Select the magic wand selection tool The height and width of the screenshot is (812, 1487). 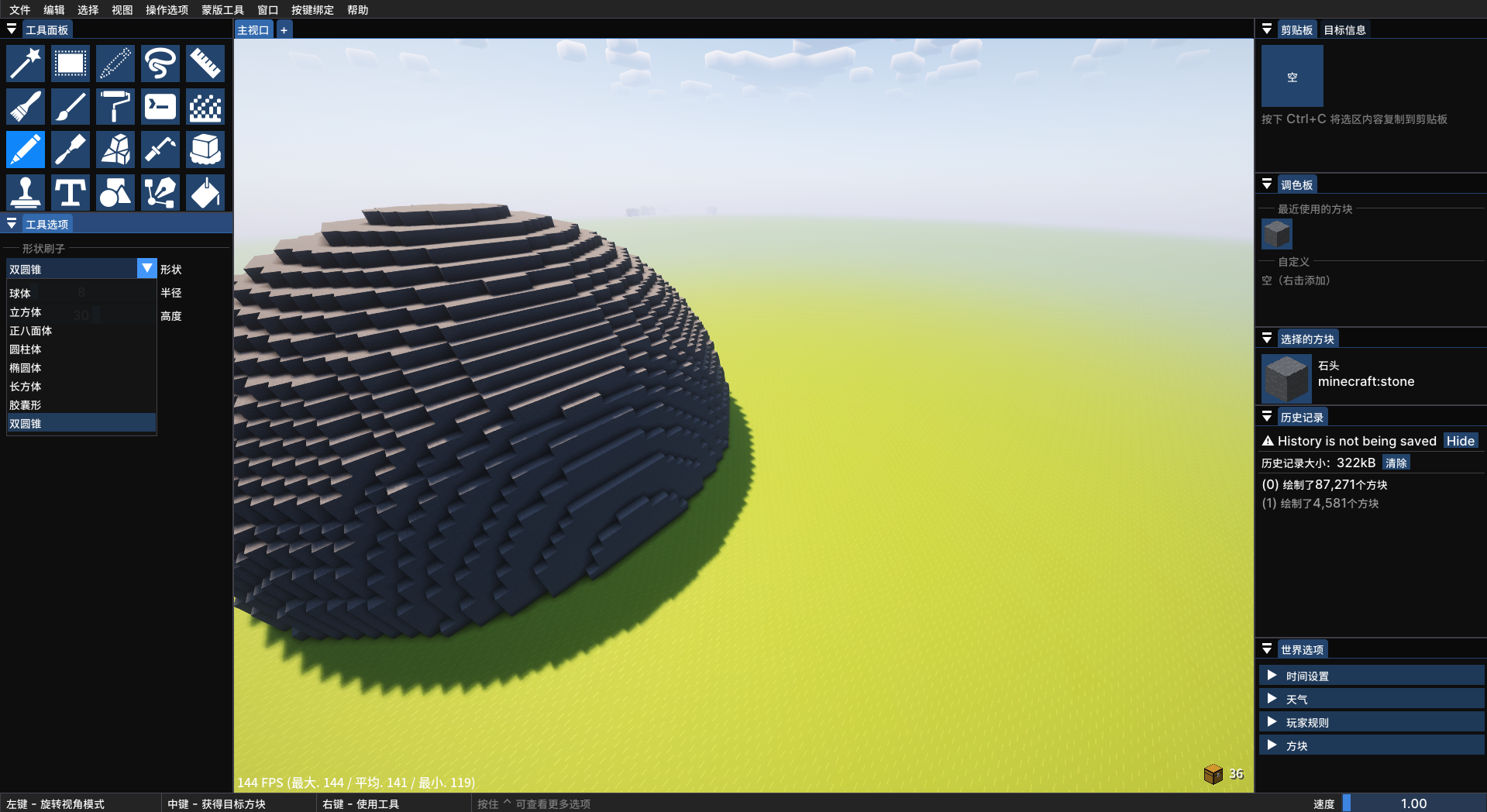[26, 64]
